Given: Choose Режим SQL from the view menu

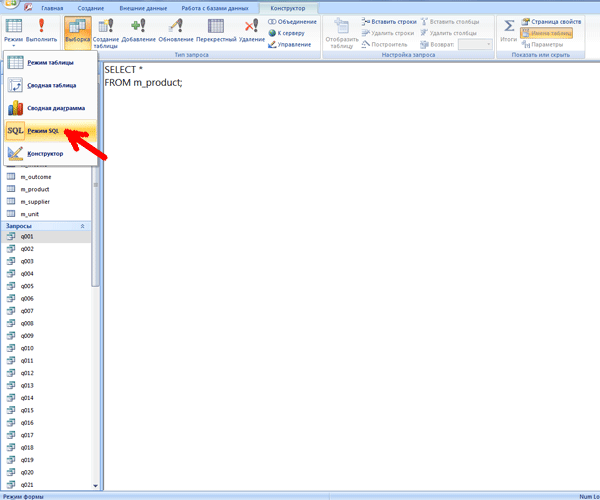Looking at the screenshot, I should [x=45, y=131].
